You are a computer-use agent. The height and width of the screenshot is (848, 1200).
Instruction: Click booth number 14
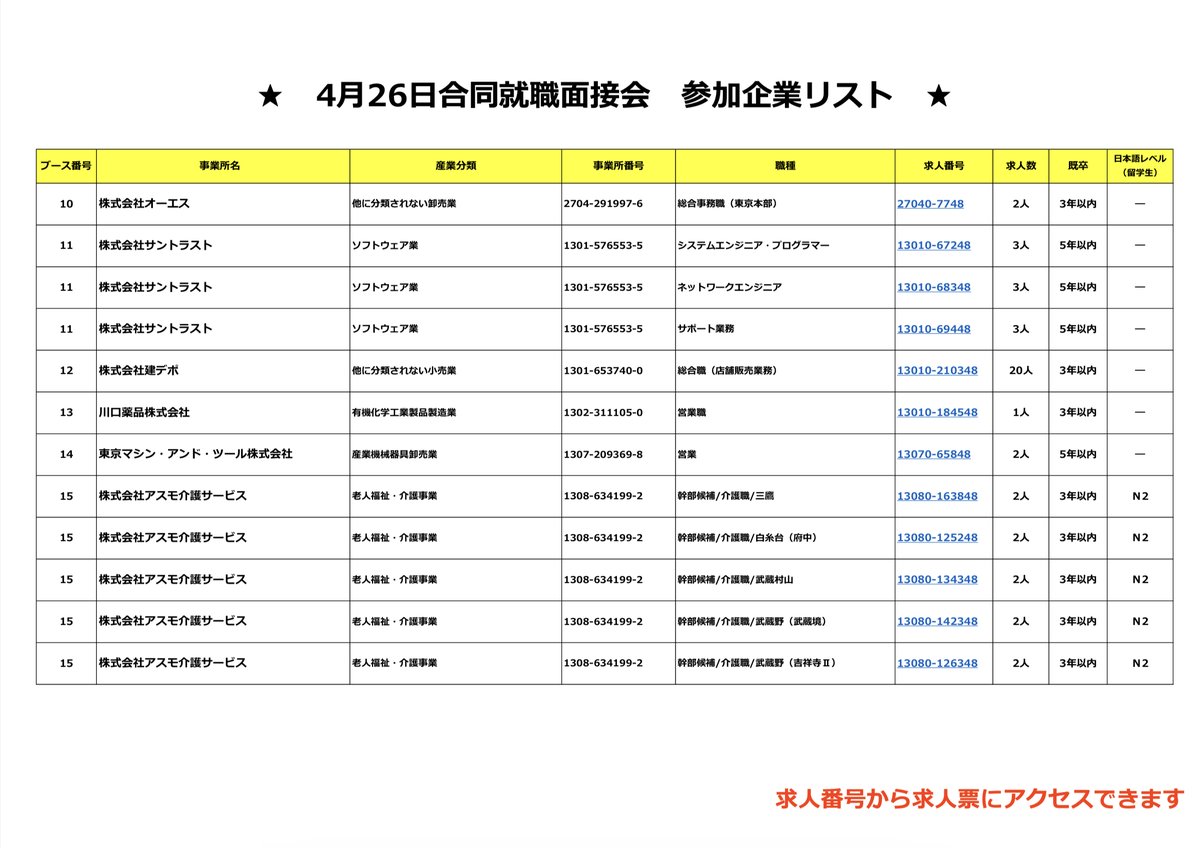pos(66,455)
